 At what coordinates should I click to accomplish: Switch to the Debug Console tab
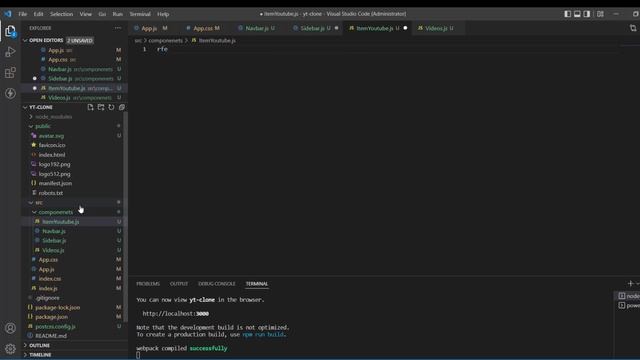point(217,284)
